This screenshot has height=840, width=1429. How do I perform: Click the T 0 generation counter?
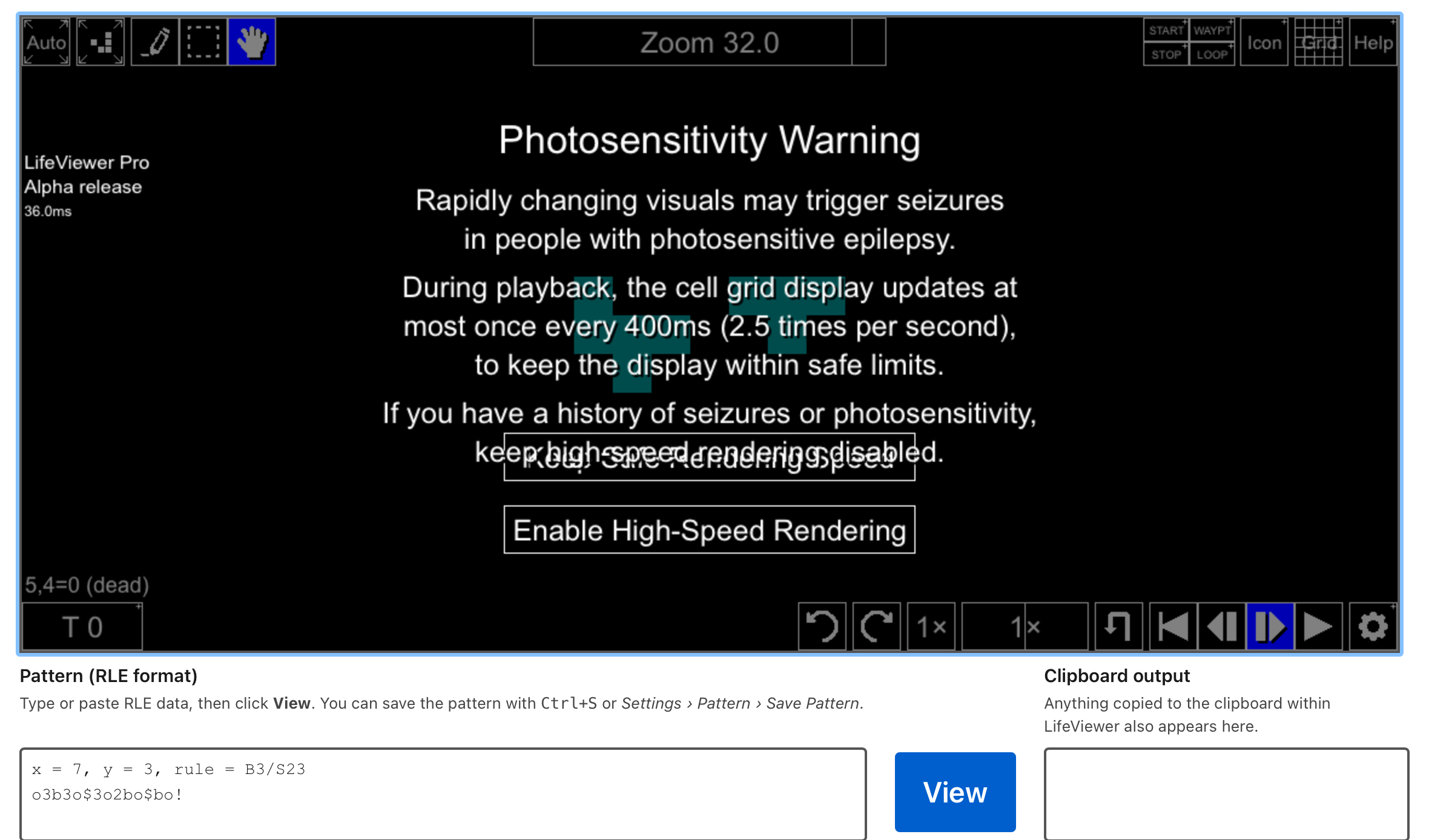(82, 626)
